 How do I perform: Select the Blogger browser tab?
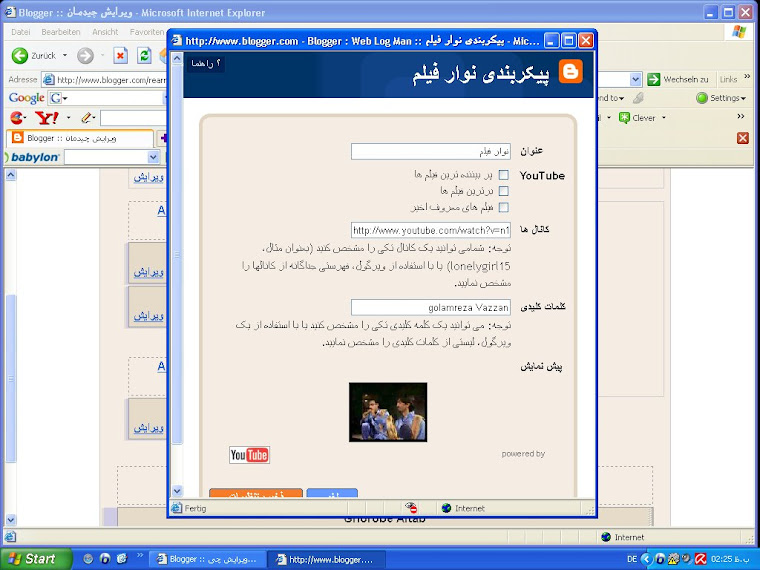click(80, 138)
